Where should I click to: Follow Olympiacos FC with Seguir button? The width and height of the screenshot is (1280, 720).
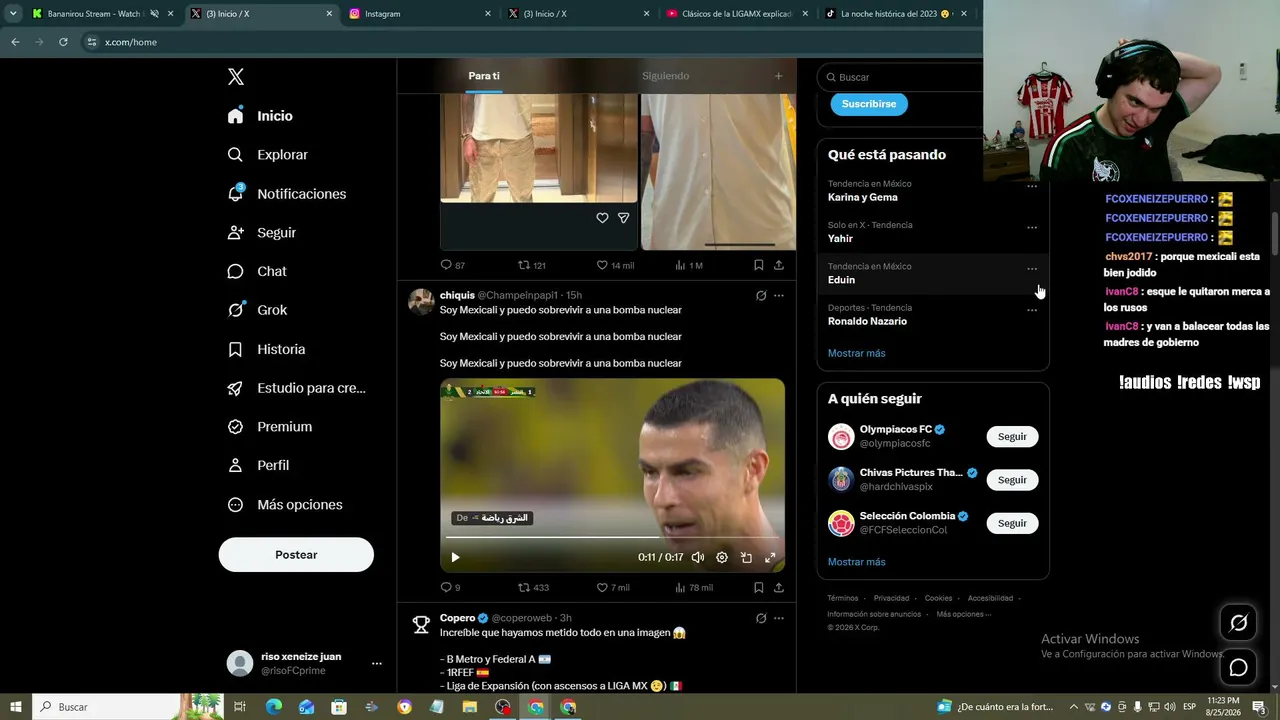tap(1012, 437)
